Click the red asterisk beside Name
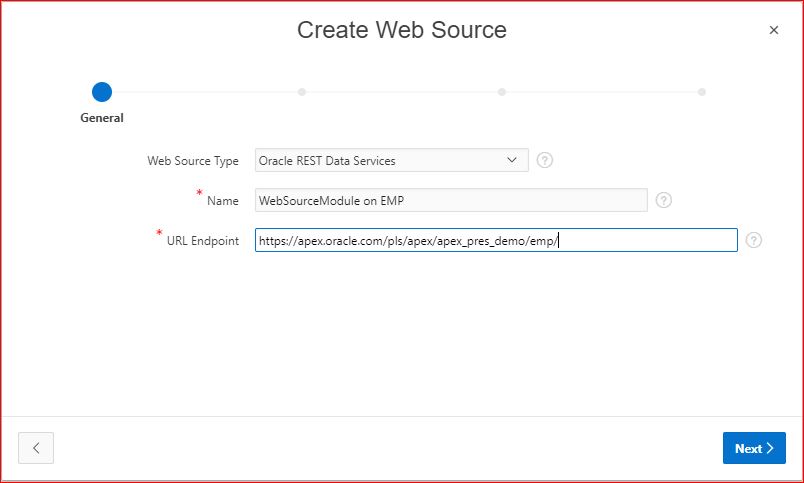804x483 pixels. 199,194
